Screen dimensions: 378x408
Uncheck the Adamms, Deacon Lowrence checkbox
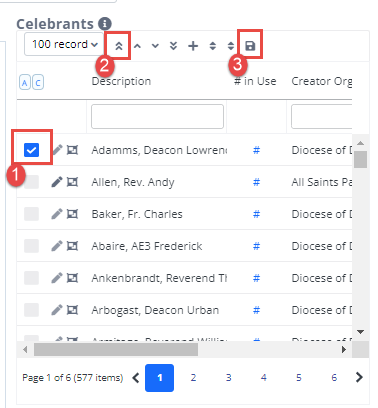31,150
